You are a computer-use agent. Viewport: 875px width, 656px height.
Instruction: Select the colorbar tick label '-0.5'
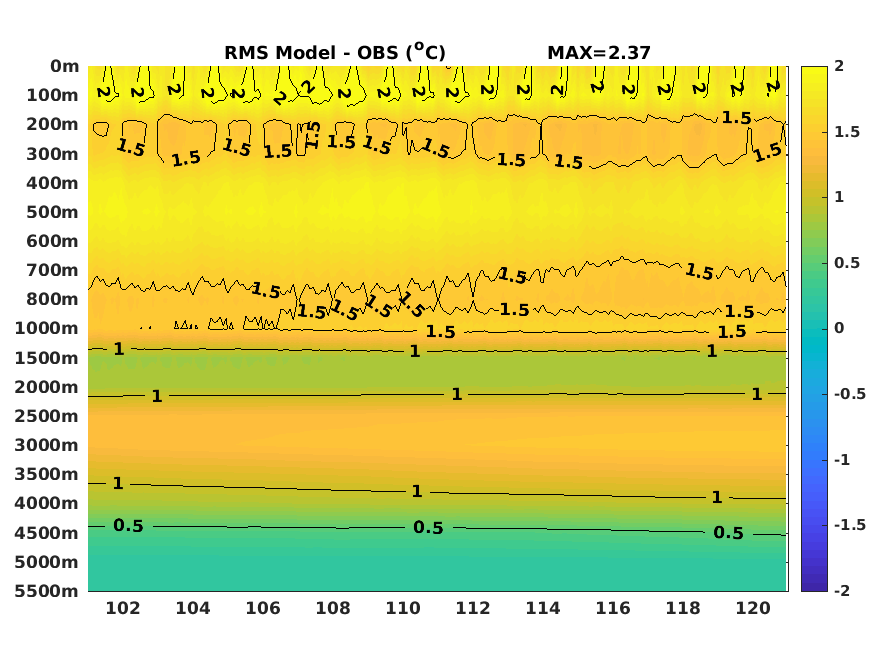click(850, 394)
